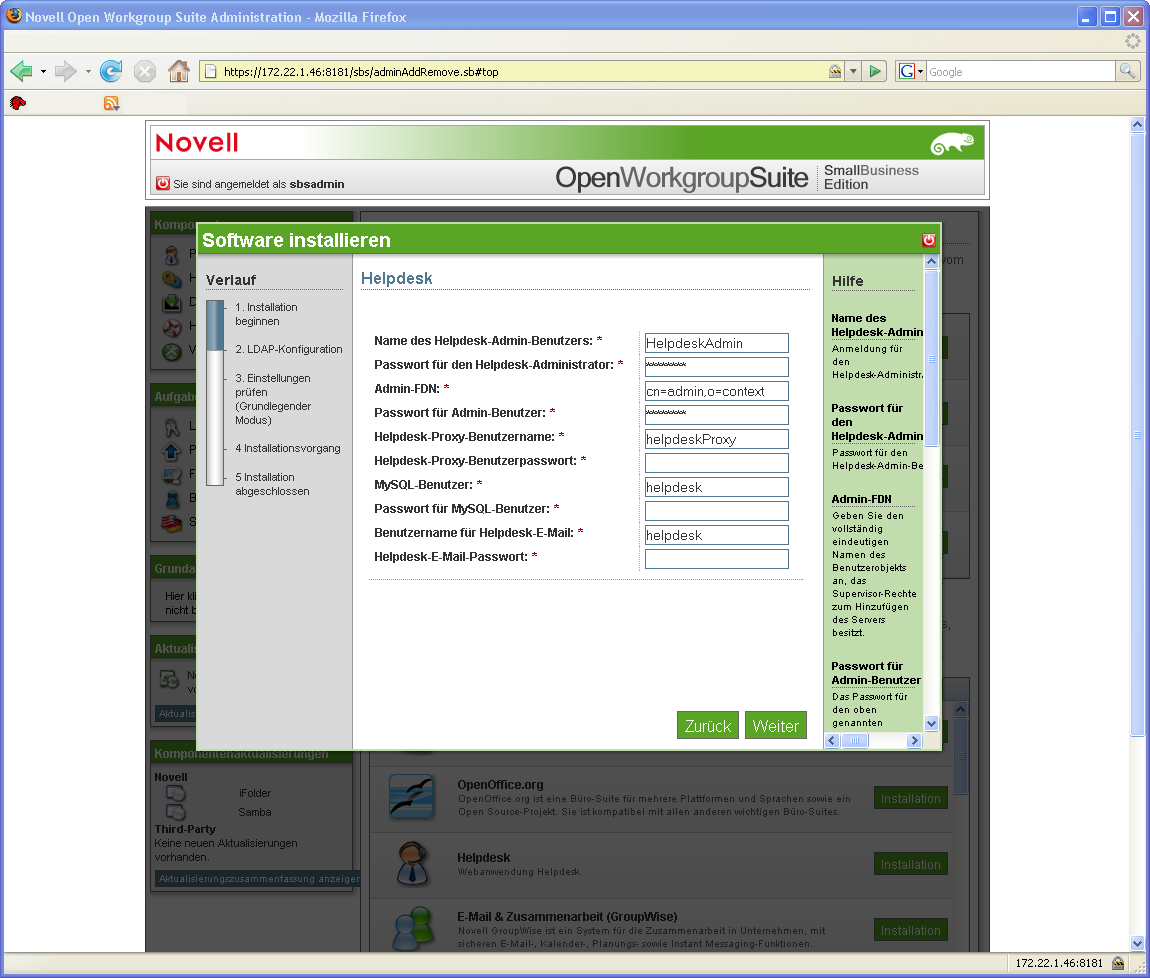Click the Helpdesk-Proxy-Benutzerpasswort field

pos(717,463)
